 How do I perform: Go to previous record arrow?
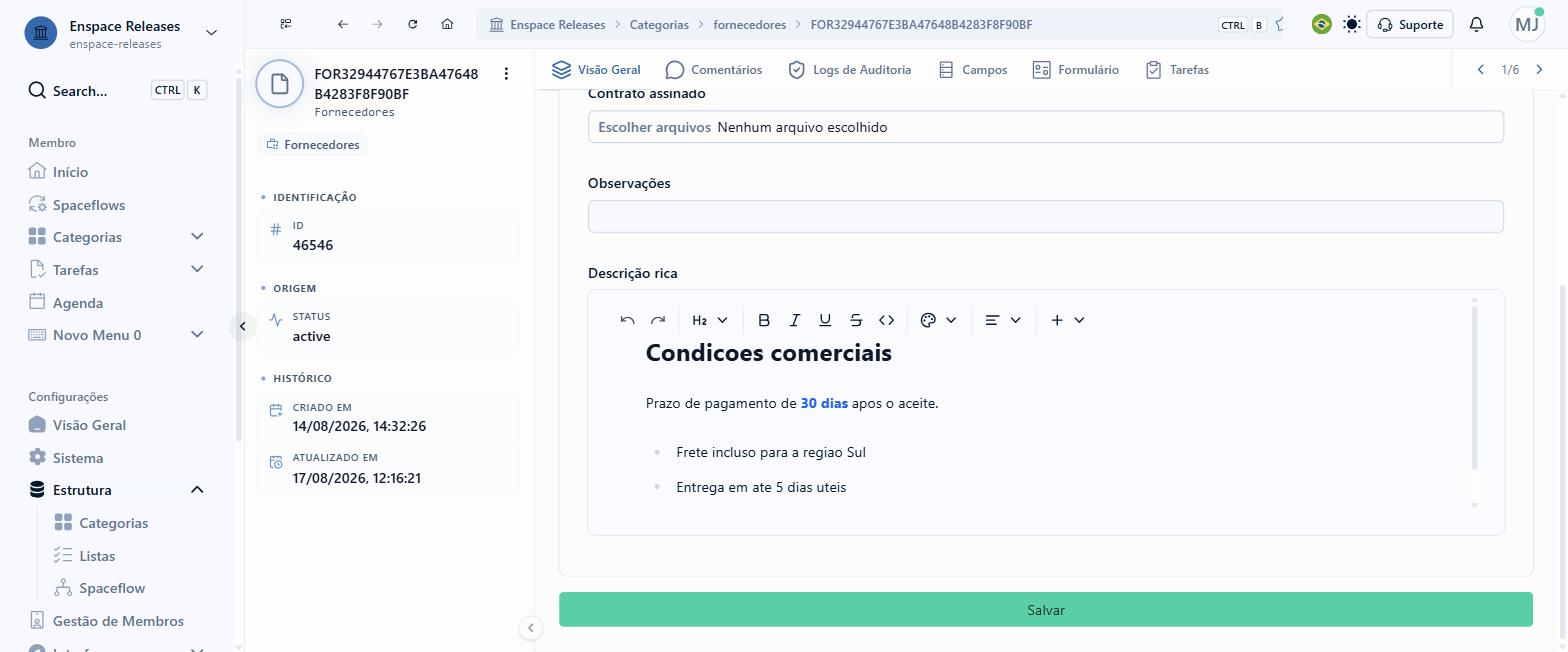(1481, 70)
